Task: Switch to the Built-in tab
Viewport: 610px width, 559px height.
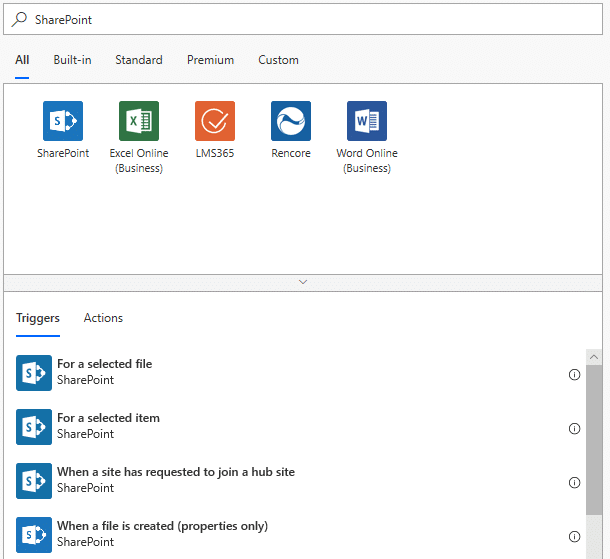Action: tap(72, 60)
